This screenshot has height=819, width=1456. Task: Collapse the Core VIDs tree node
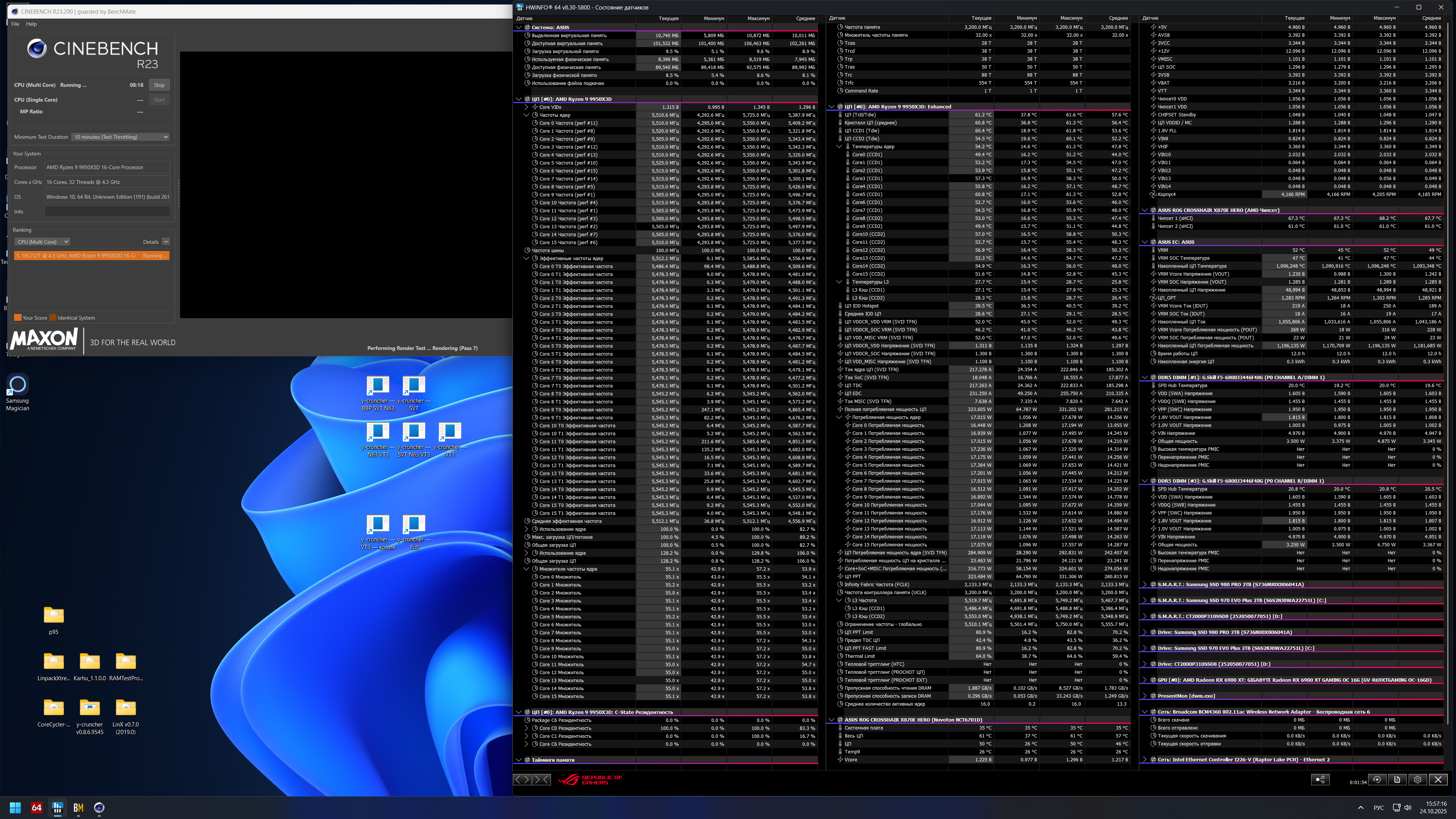click(526, 107)
